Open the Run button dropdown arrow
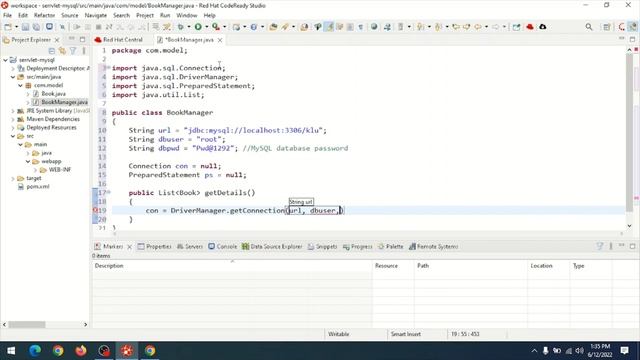The height and width of the screenshot is (360, 640). (x=207, y=27)
